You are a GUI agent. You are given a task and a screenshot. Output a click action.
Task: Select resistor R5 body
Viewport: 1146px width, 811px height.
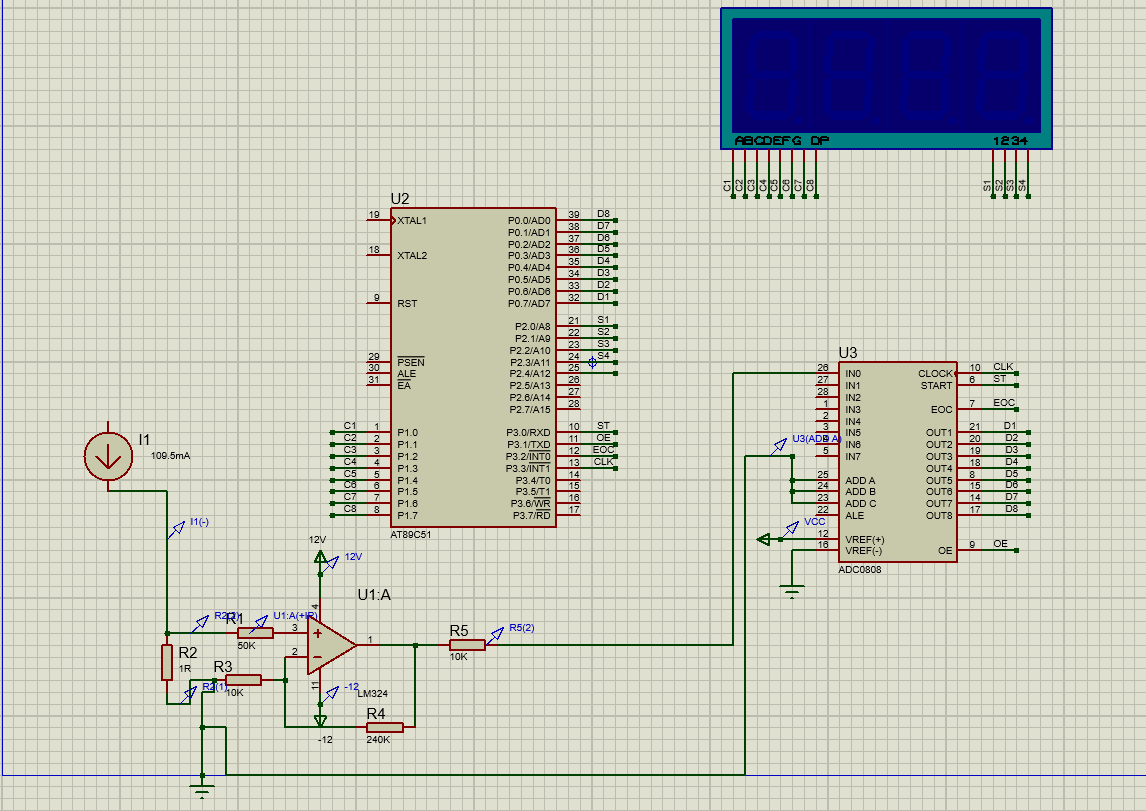click(x=467, y=645)
